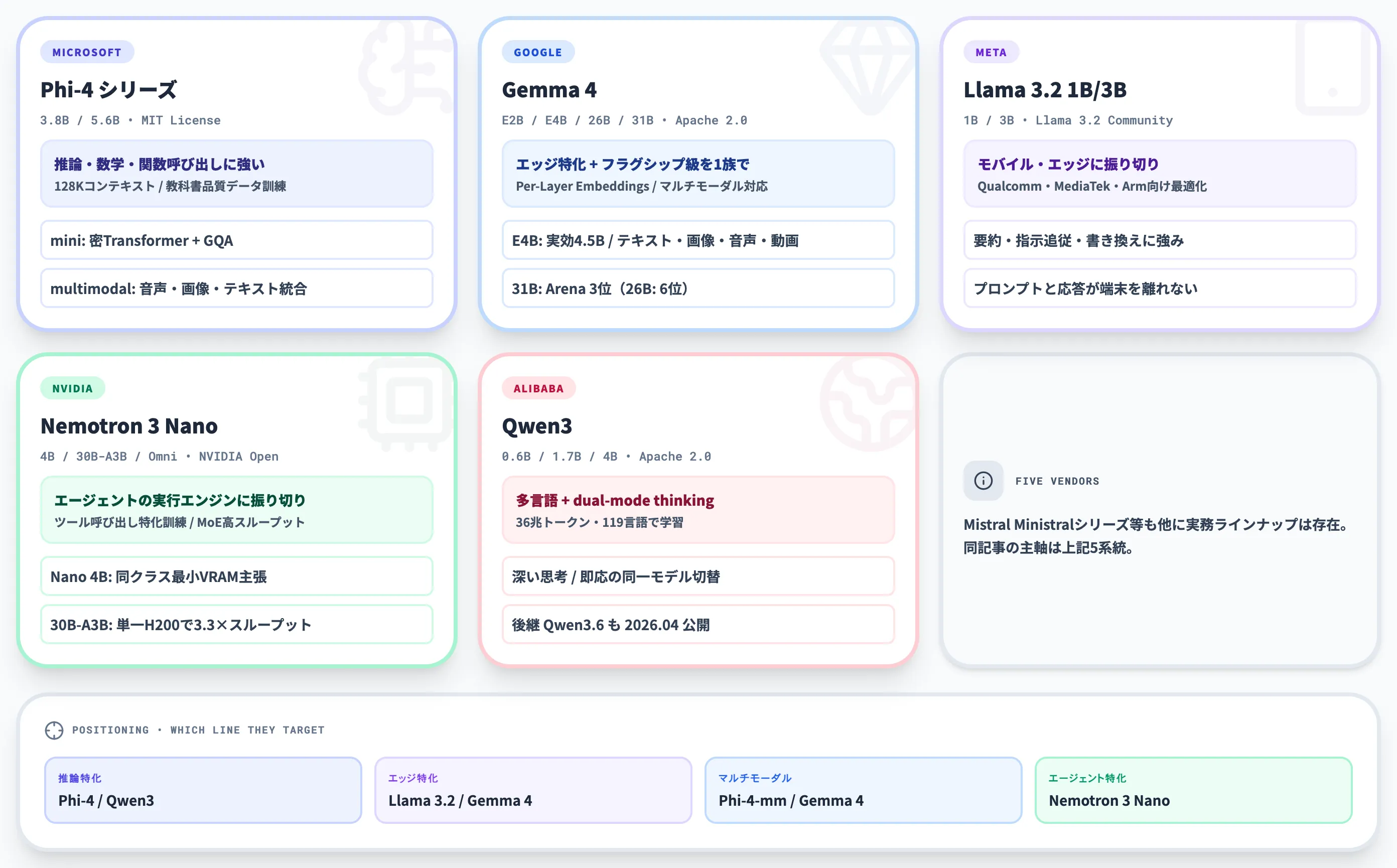Click the 0.6B / 1.7B / 4B line
Viewport: 1397px width, 868px height.
606,457
